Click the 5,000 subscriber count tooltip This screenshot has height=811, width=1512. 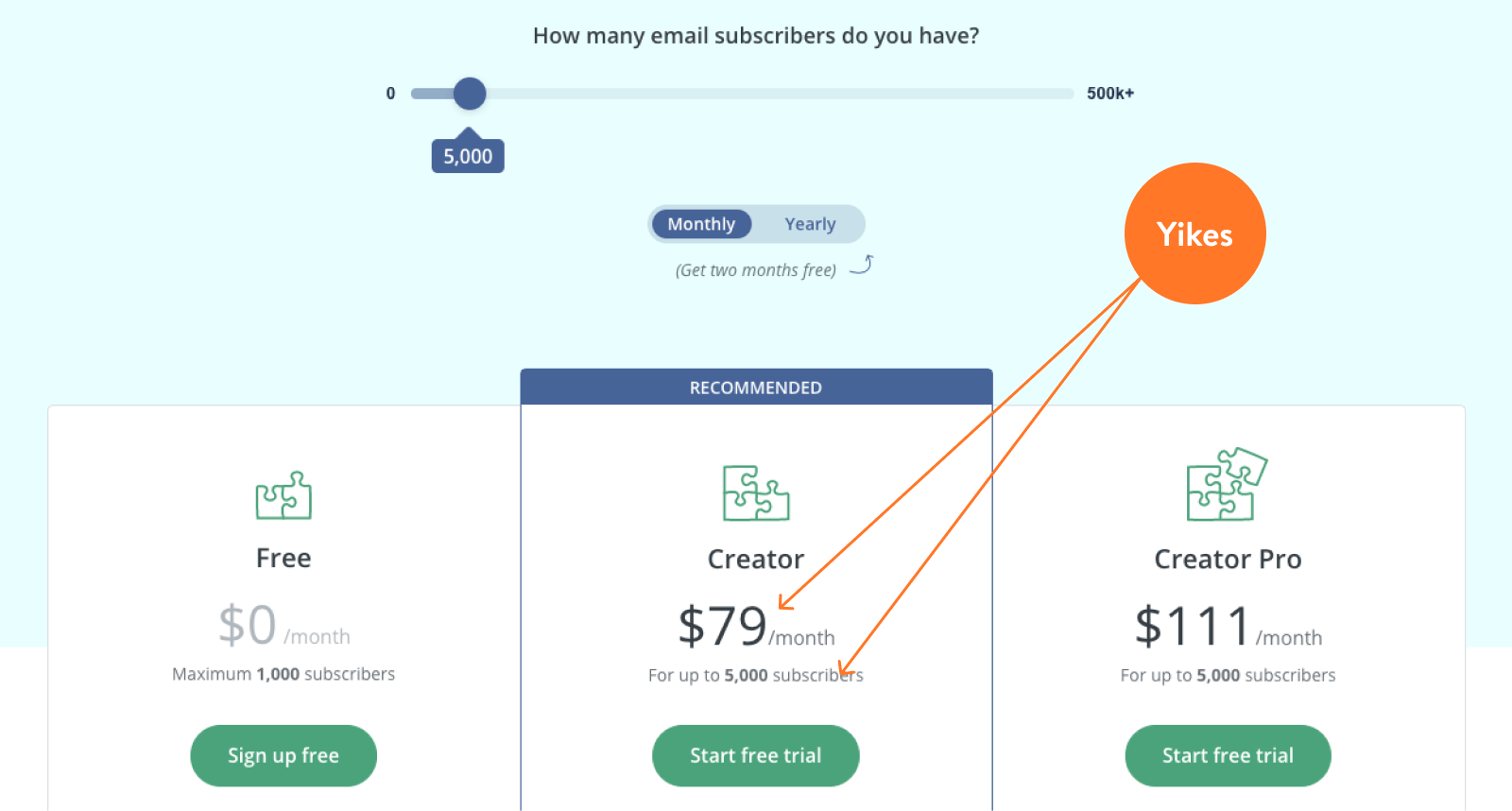click(468, 156)
